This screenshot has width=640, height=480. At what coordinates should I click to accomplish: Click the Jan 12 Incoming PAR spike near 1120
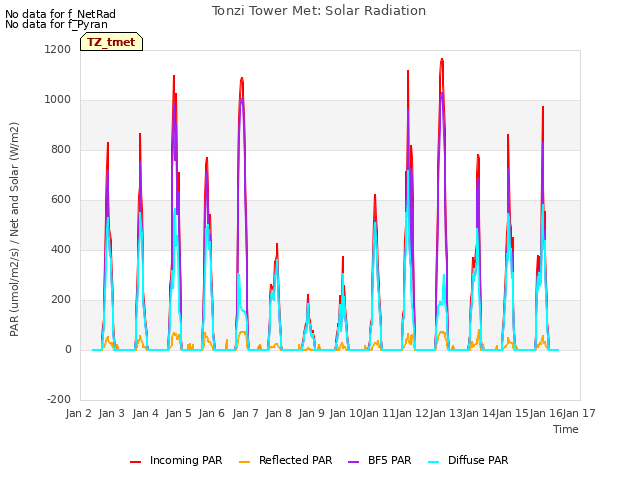(408, 71)
